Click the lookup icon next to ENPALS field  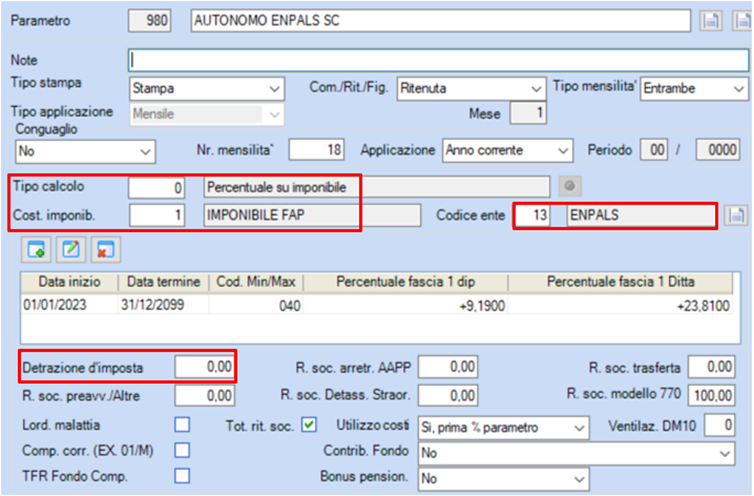tap(736, 215)
